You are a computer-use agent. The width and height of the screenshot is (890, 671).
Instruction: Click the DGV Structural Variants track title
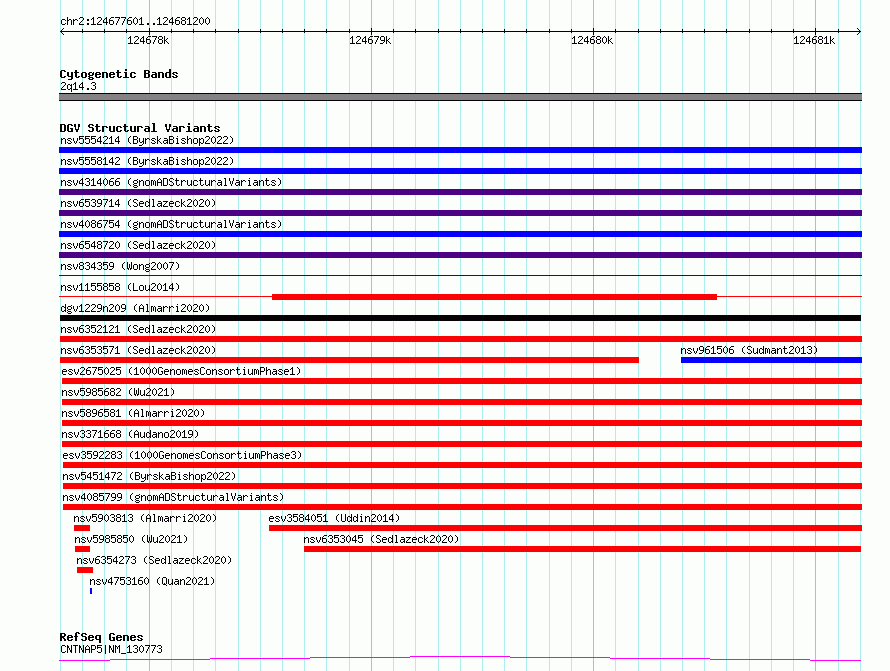(140, 128)
